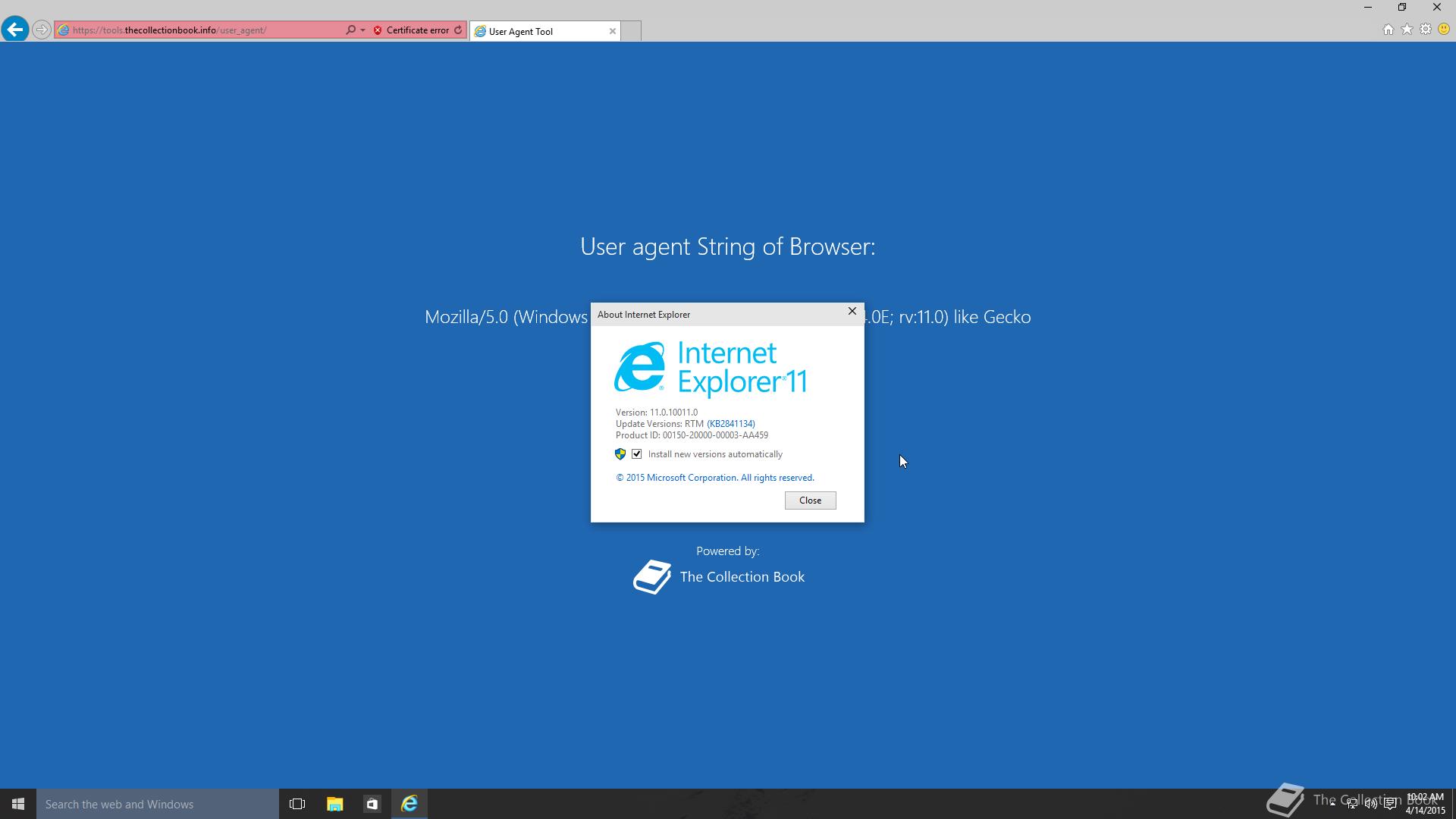Click the Search the web and Windows box
Screen dimensions: 1456x819
pos(158,804)
